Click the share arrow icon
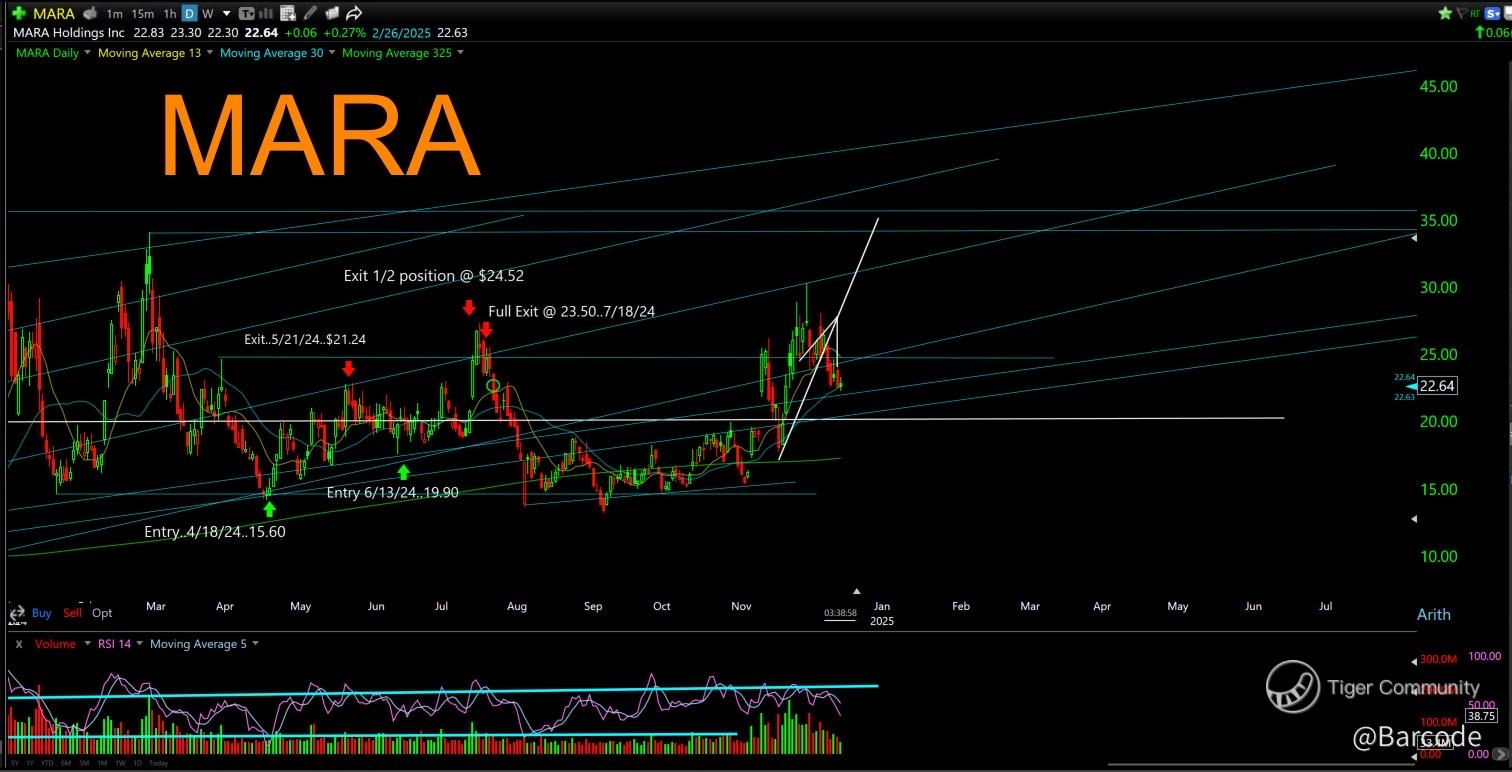The width and height of the screenshot is (1512, 772). pos(354,14)
